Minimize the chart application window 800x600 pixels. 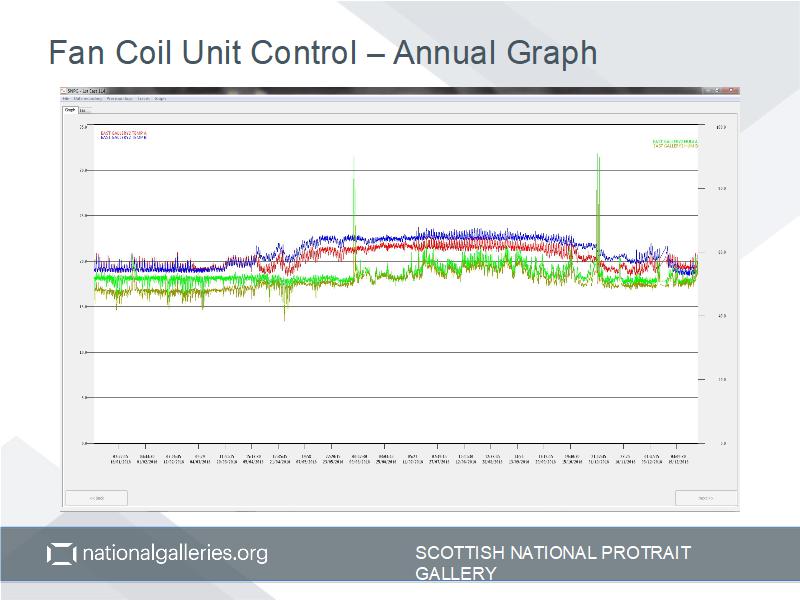tap(707, 91)
